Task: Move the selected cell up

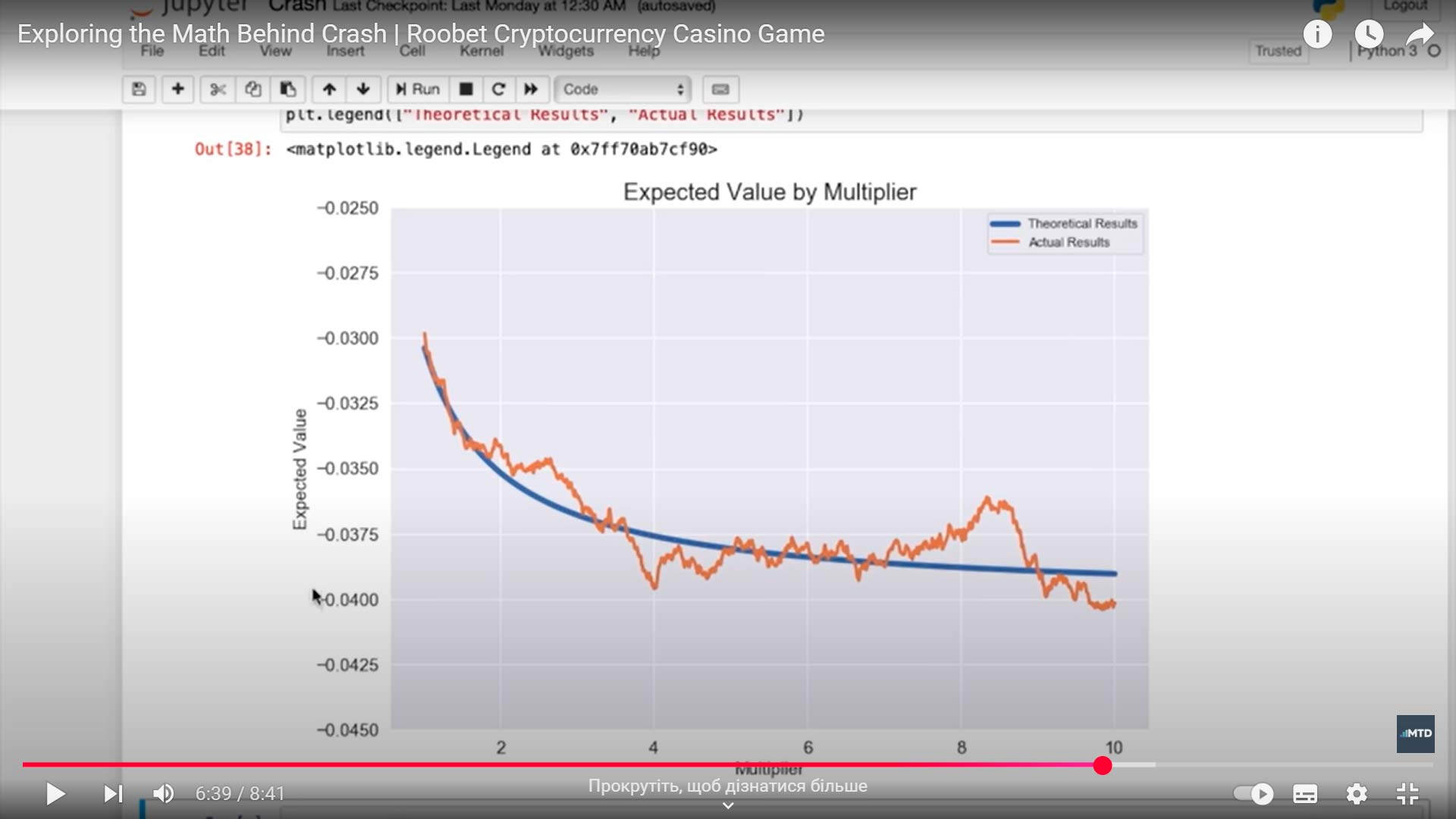Action: pyautogui.click(x=329, y=89)
